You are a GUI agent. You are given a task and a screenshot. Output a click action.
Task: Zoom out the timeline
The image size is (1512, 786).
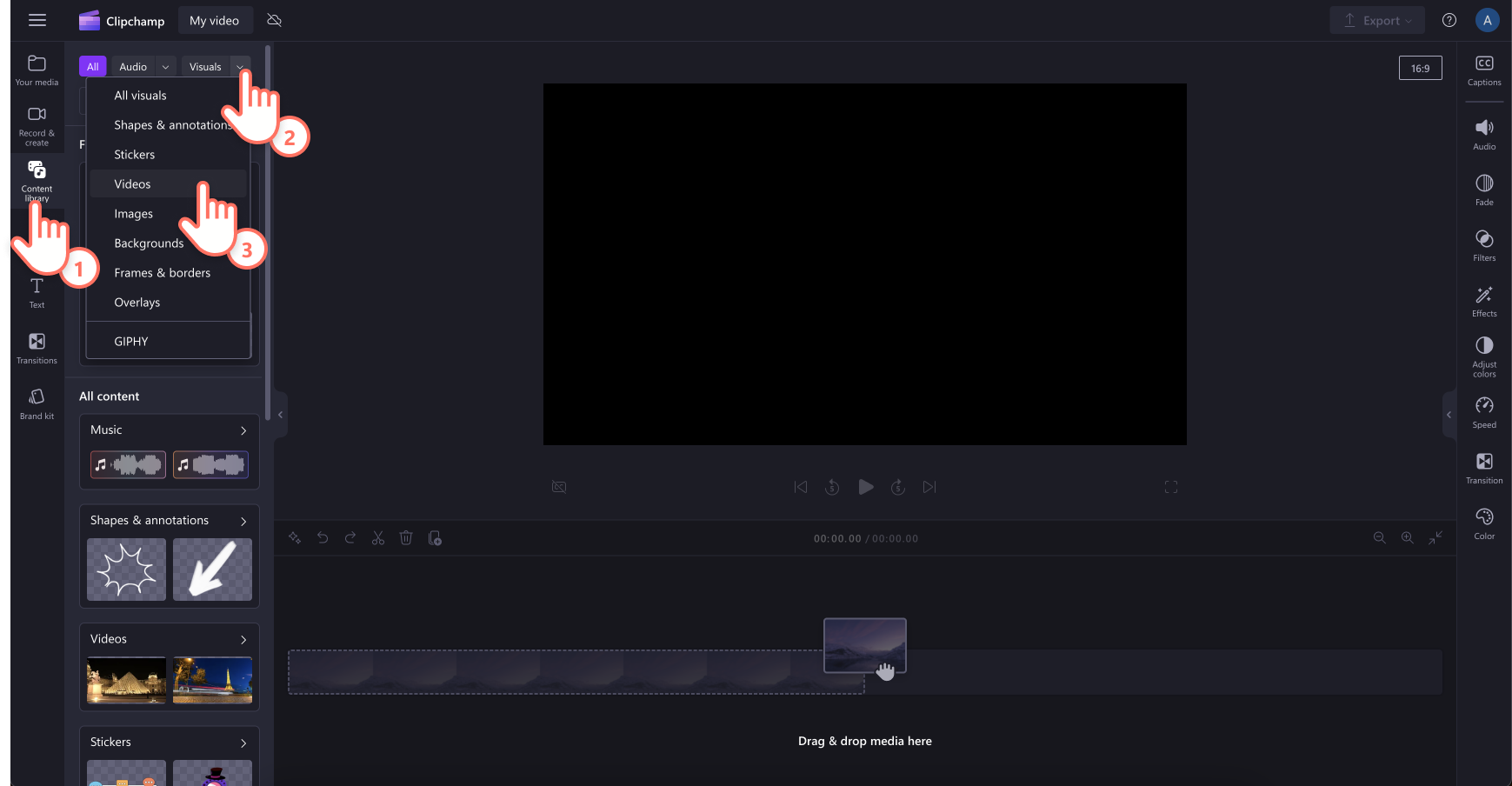tap(1379, 538)
